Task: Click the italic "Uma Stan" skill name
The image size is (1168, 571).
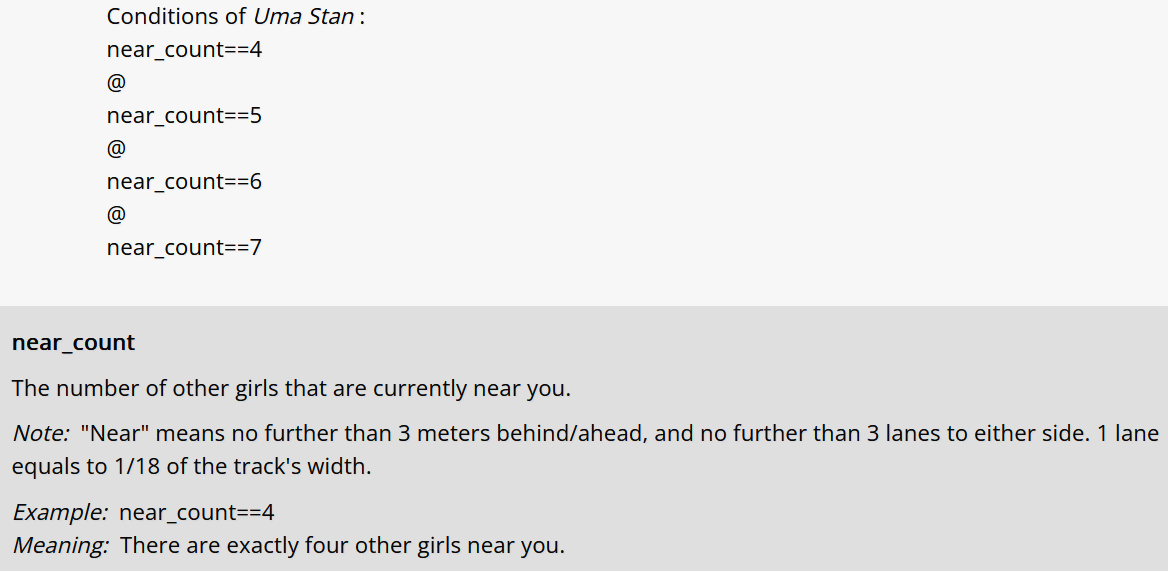Action: 303,17
